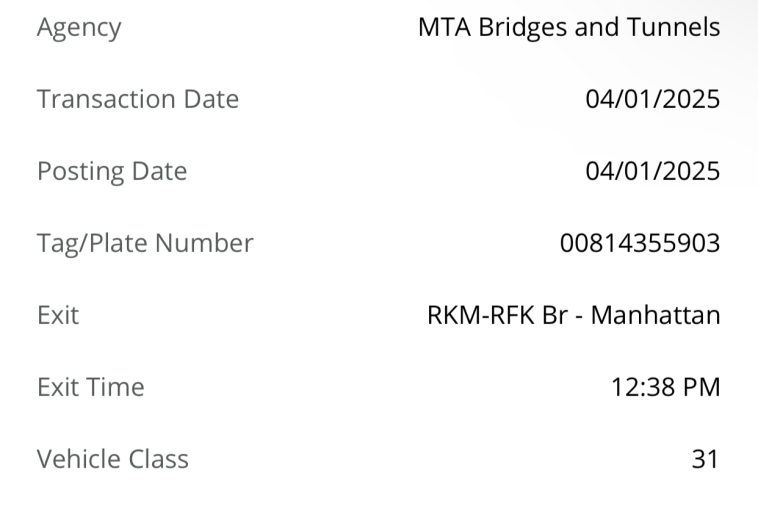The width and height of the screenshot is (758, 520).
Task: Select the Agency label
Action: pyautogui.click(x=79, y=28)
